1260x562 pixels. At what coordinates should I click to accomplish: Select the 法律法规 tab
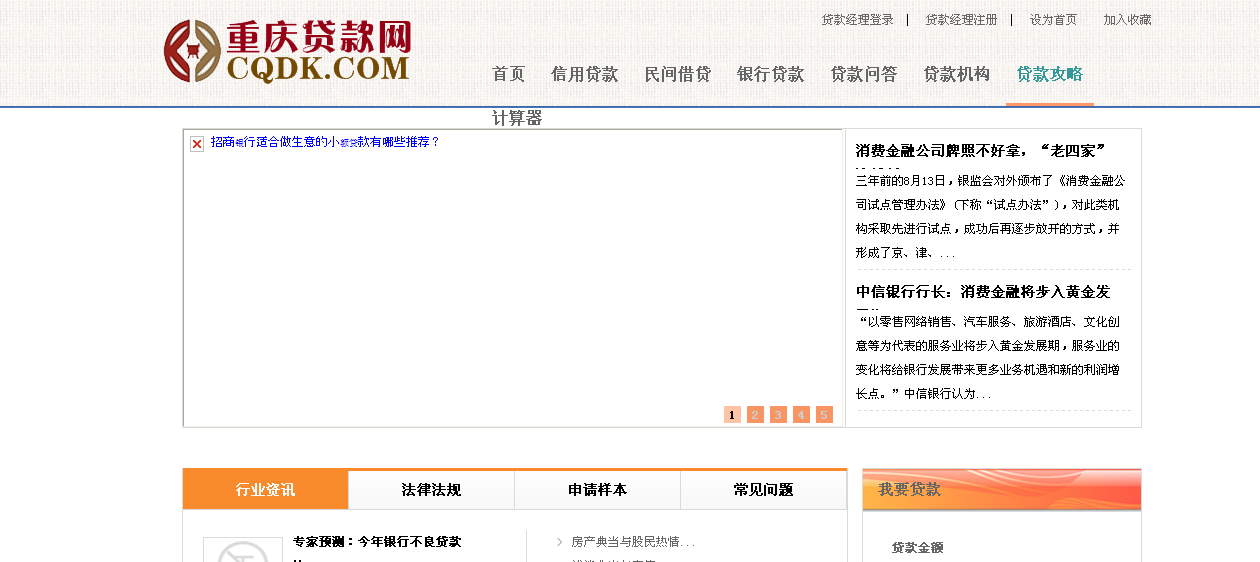pyautogui.click(x=431, y=490)
